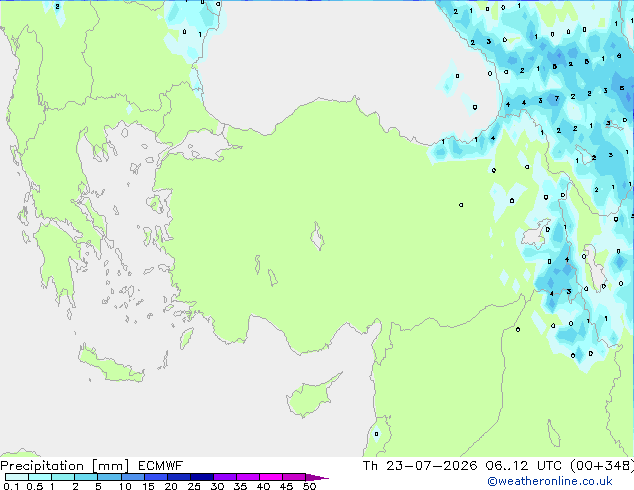Click the precipitation value 7 near the Caucasus
Viewport: 634px width, 490px height.
pos(557,98)
